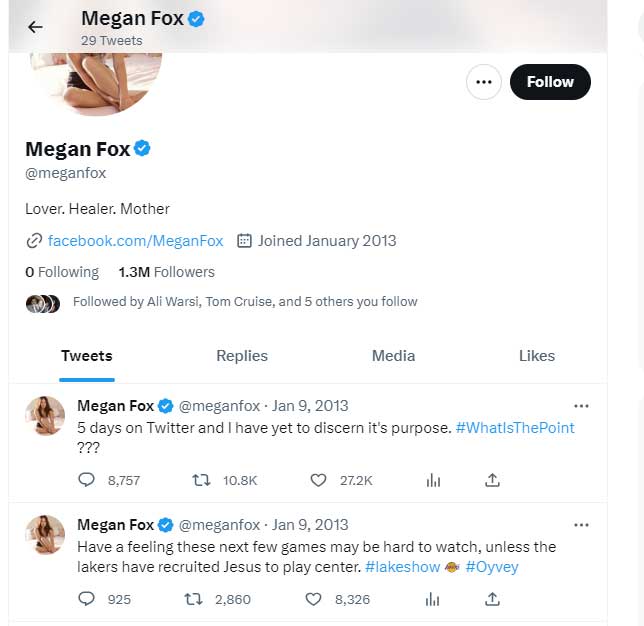Click the back arrow icon
Screen dimensions: 644x626
click(x=35, y=27)
